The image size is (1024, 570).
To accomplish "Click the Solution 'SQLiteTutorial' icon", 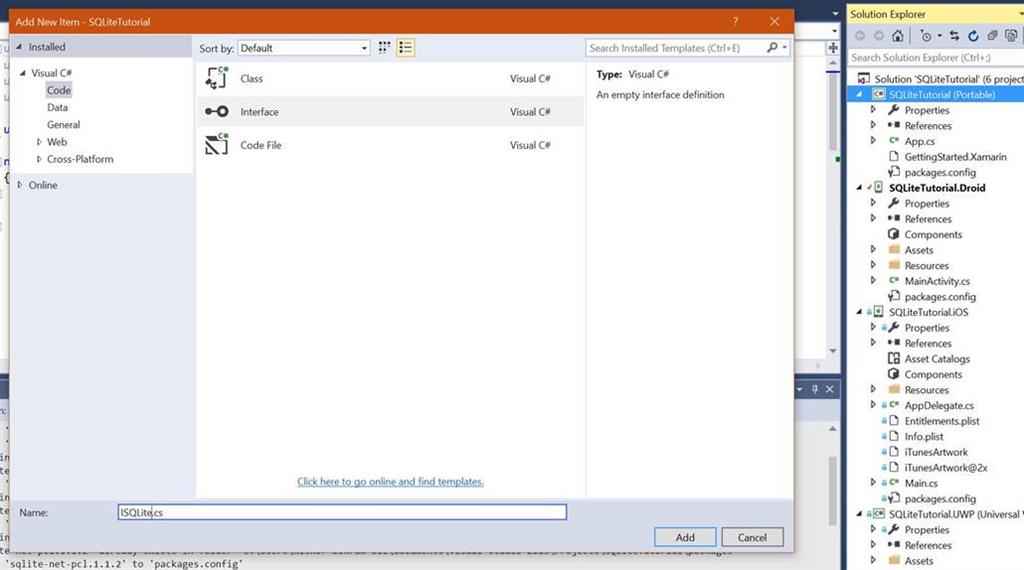I will [863, 79].
